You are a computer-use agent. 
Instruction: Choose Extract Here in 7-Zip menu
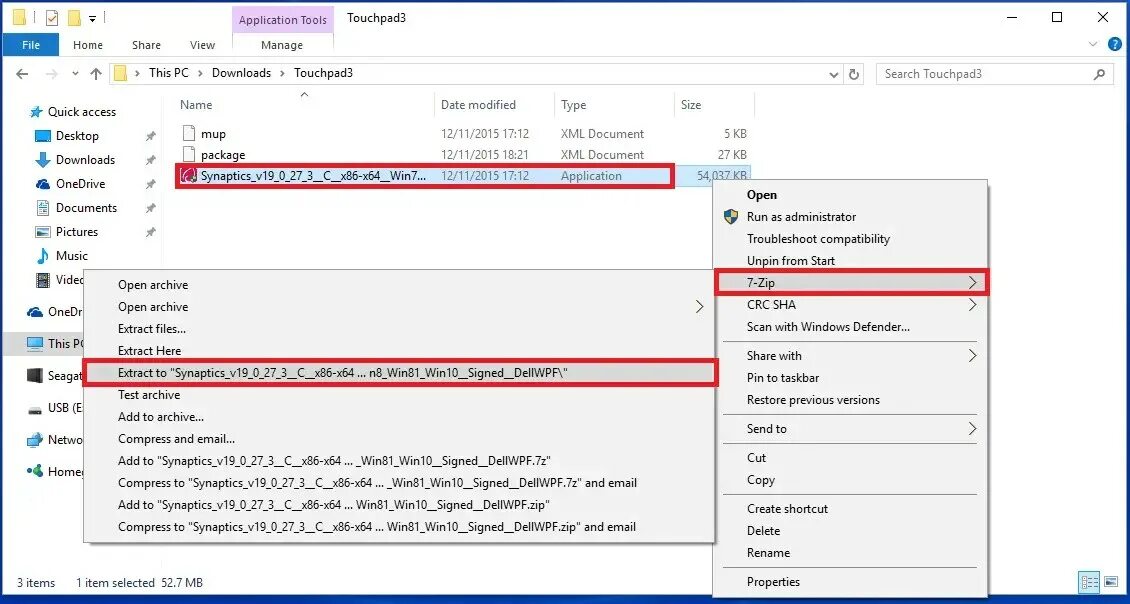coord(149,351)
